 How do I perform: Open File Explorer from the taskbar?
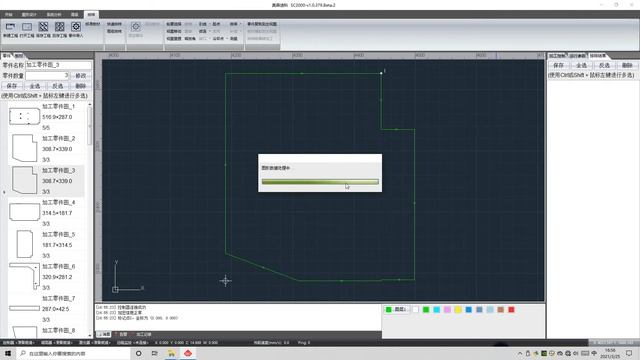pos(171,353)
